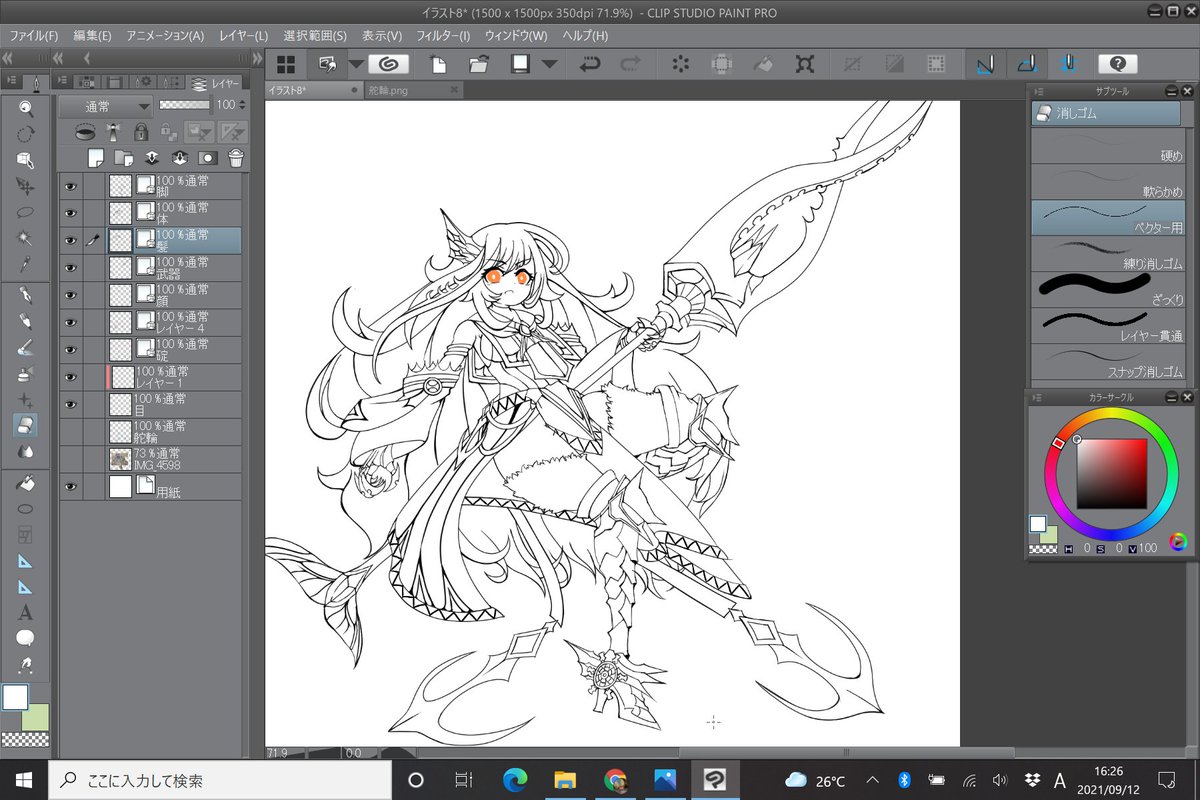
Task: Select the Eraser tool in toolbox
Action: click(x=26, y=425)
